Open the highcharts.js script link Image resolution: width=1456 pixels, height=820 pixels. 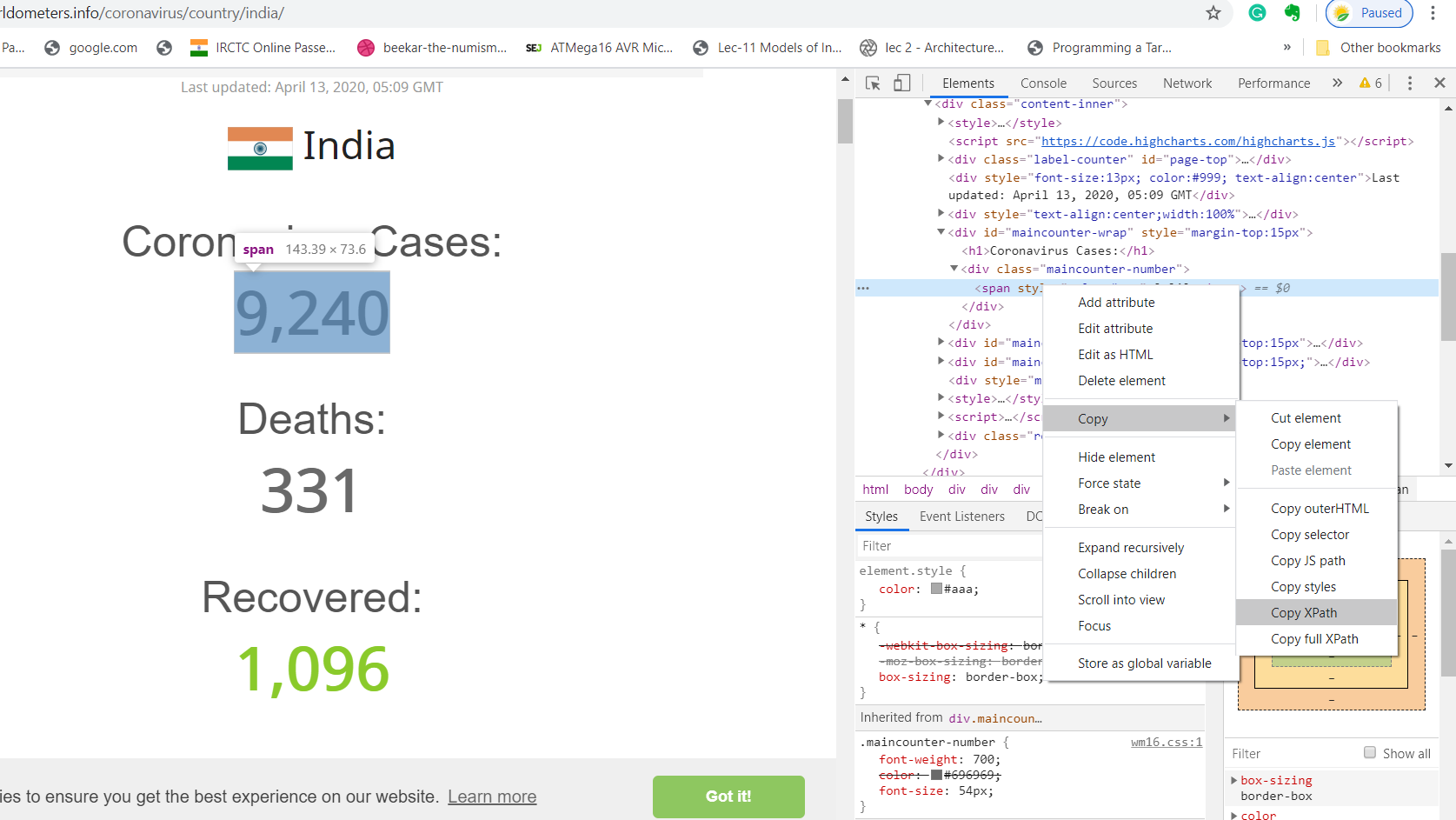coord(1188,141)
